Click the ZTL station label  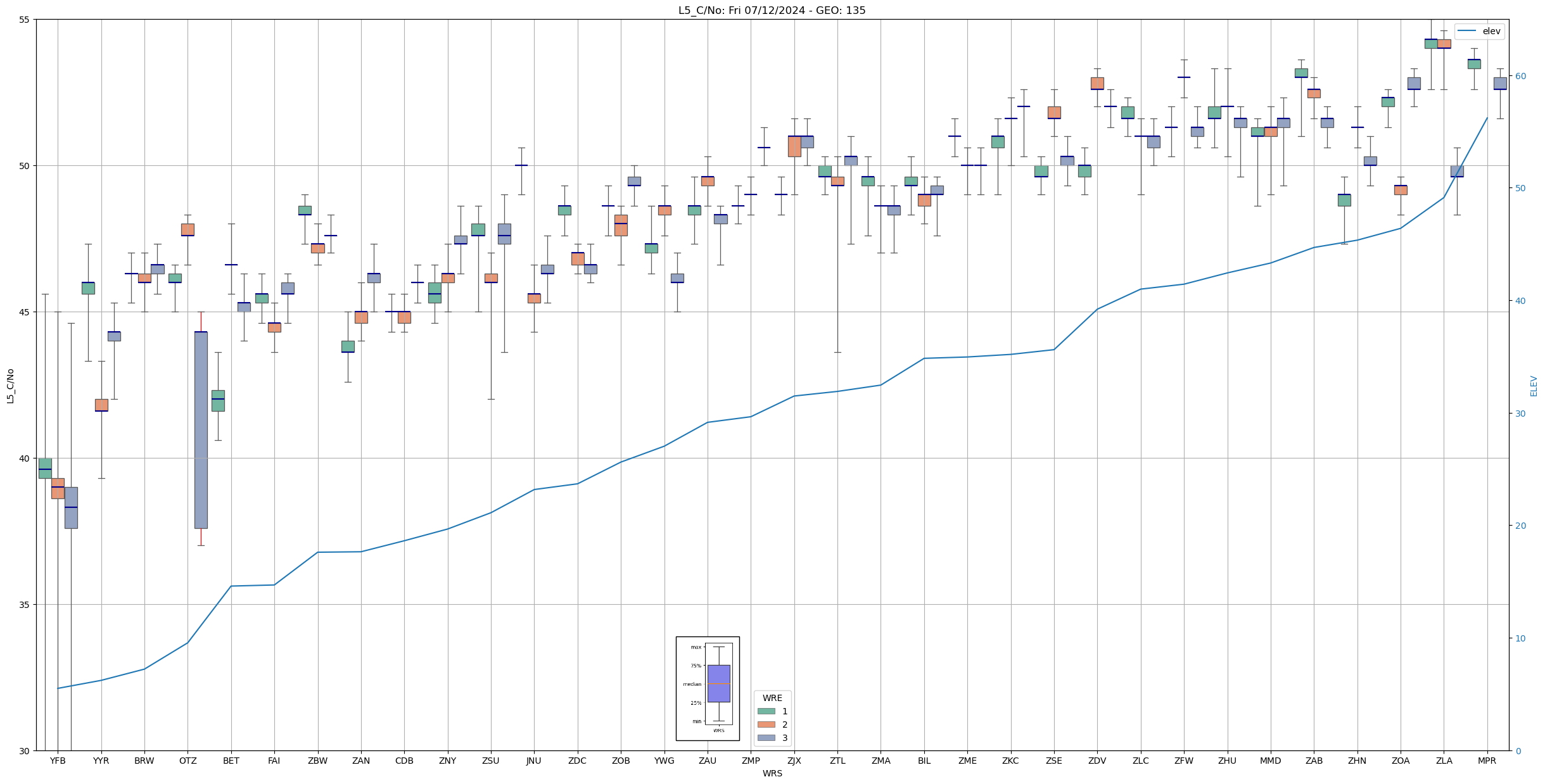837,761
